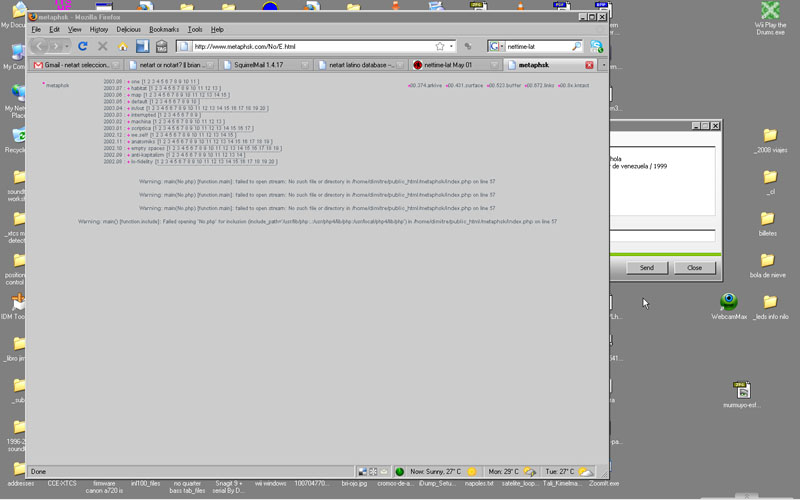
Task: Click the Stop loading icon
Action: 102,47
